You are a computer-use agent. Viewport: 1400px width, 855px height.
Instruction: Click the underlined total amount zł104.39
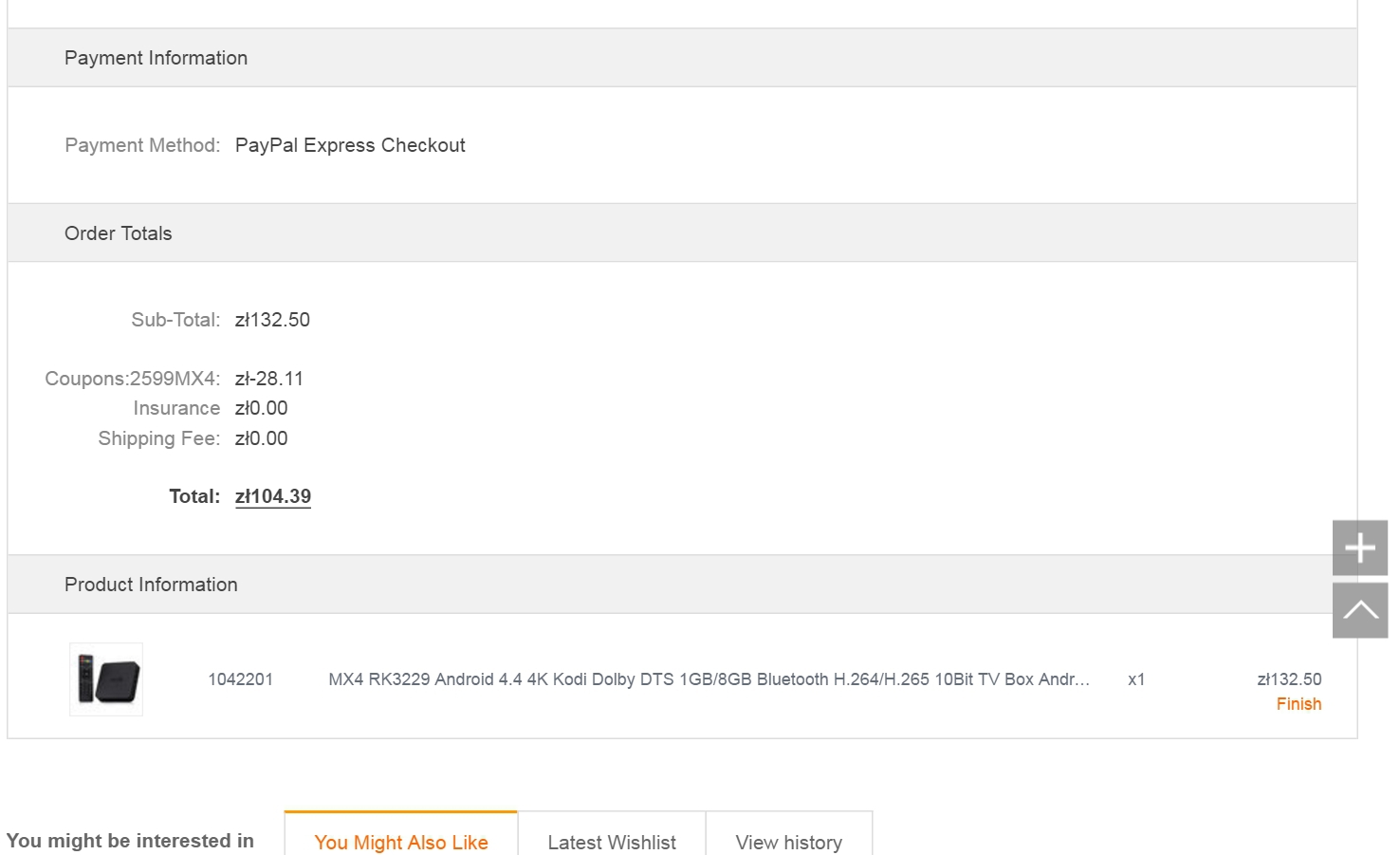[273, 496]
